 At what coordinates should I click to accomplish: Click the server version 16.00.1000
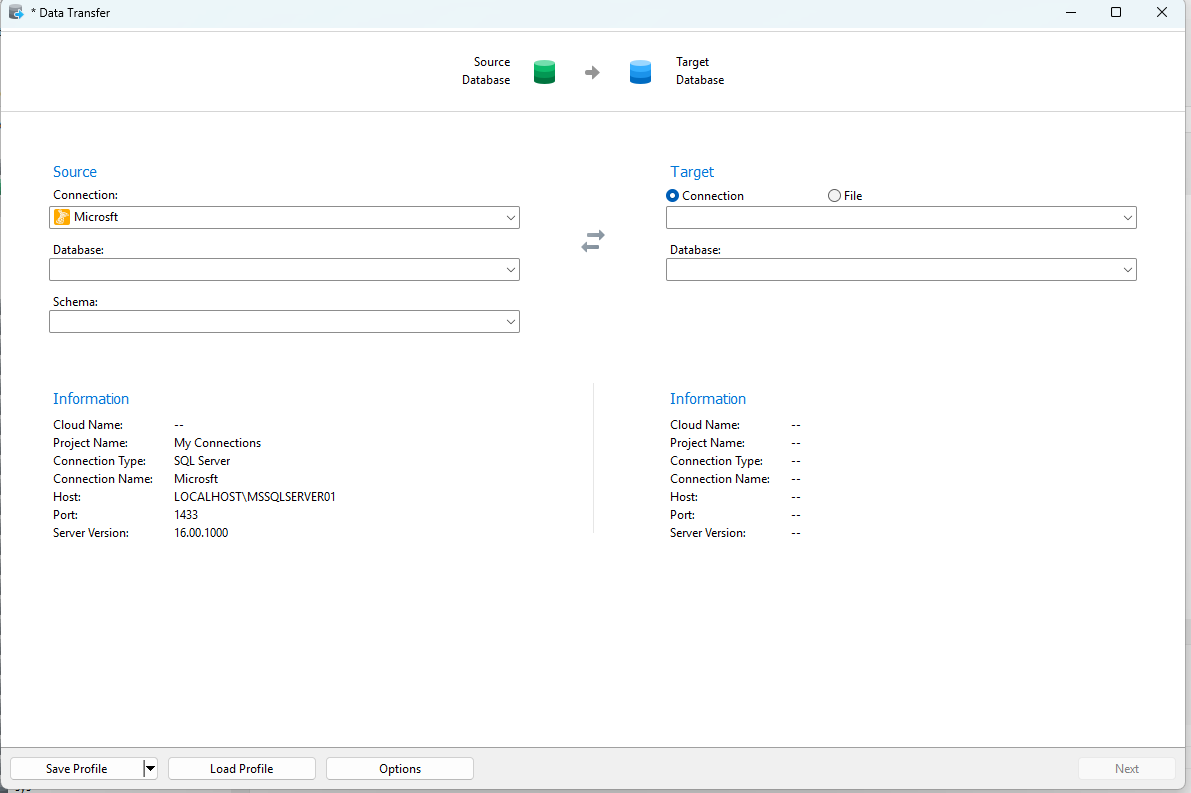click(x=201, y=533)
